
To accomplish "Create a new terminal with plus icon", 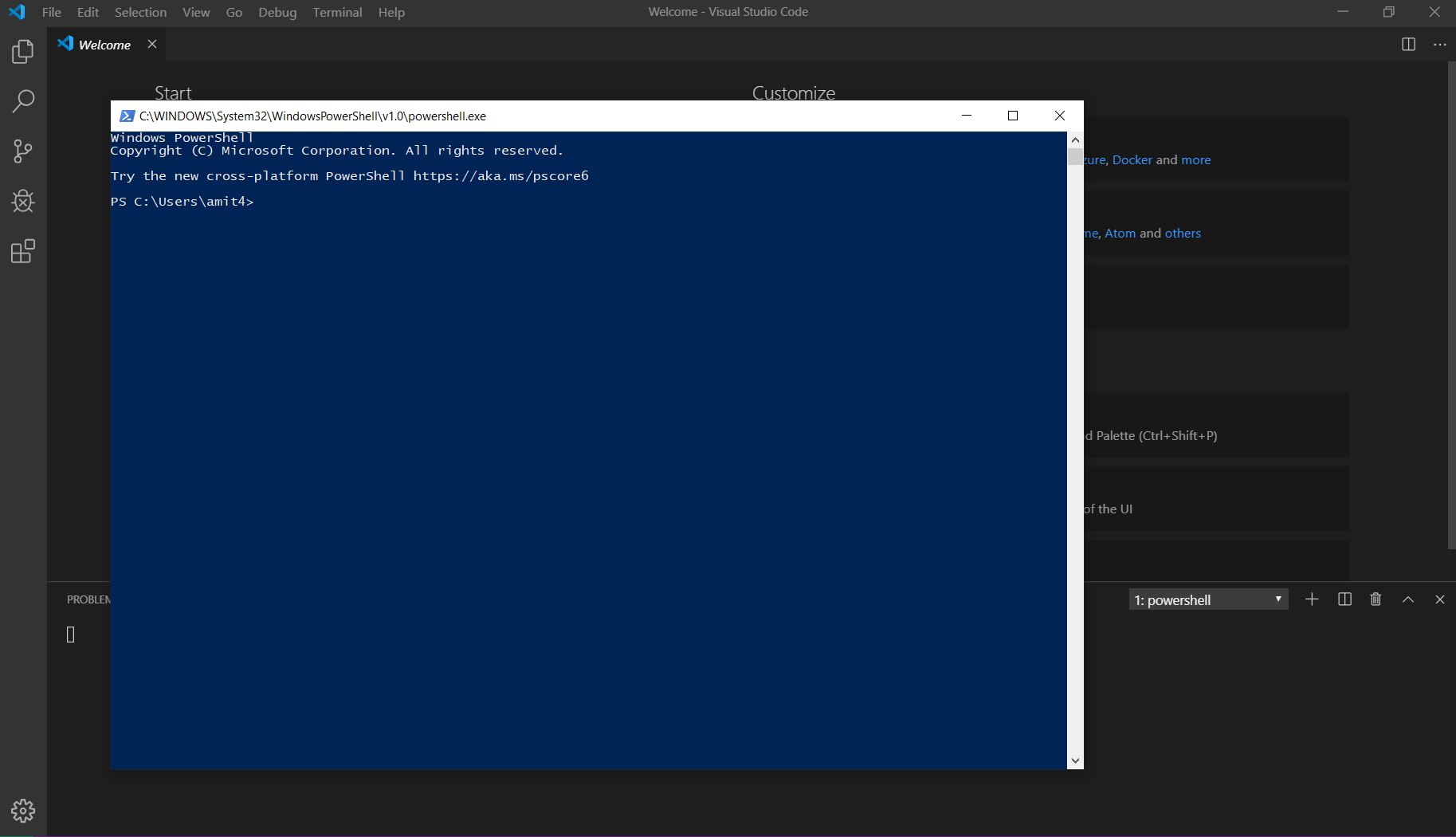I will coord(1312,599).
